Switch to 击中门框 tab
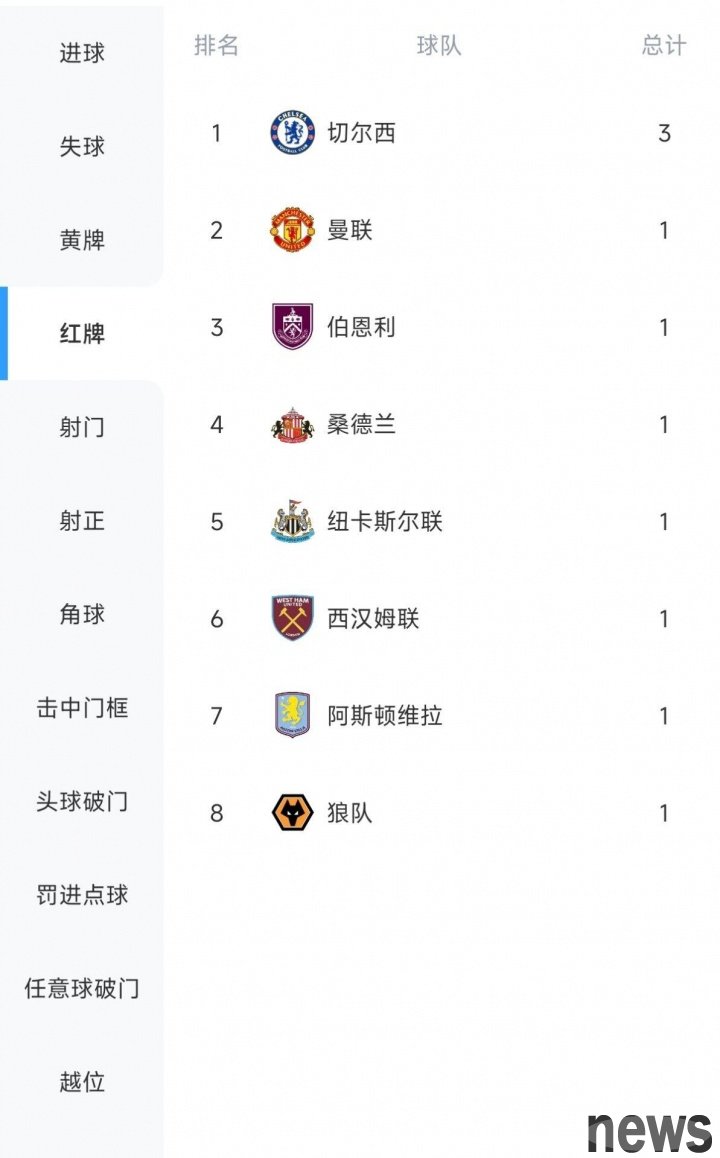720x1158 pixels. click(x=82, y=708)
